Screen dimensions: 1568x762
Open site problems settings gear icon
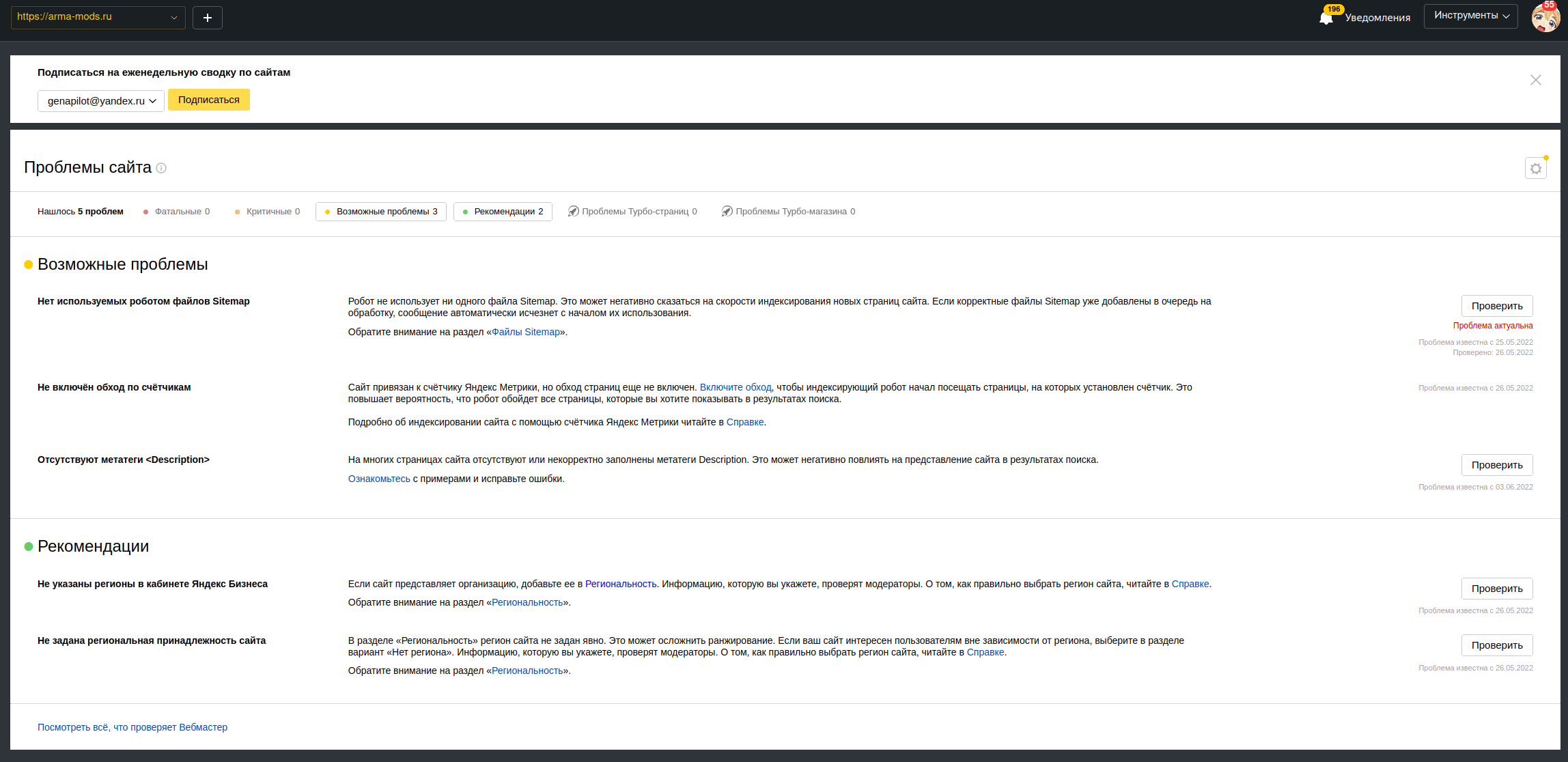1535,169
